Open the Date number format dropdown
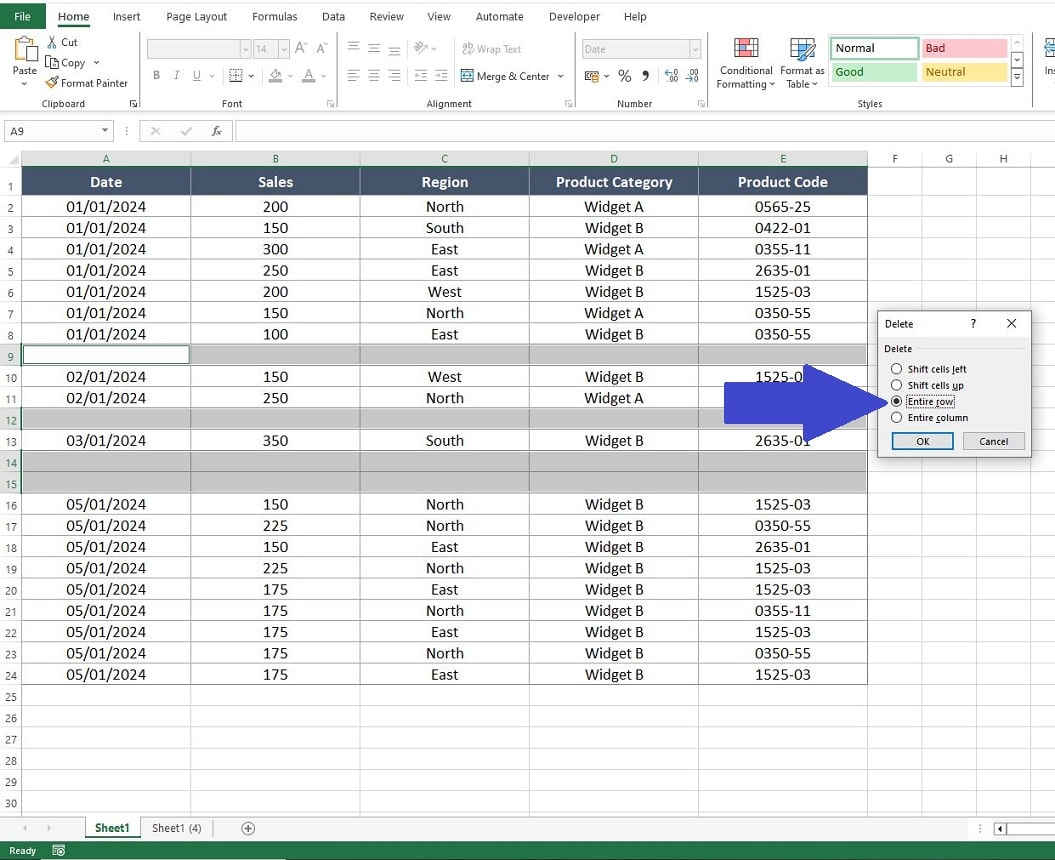Viewport: 1055px width, 860px height. pos(695,49)
